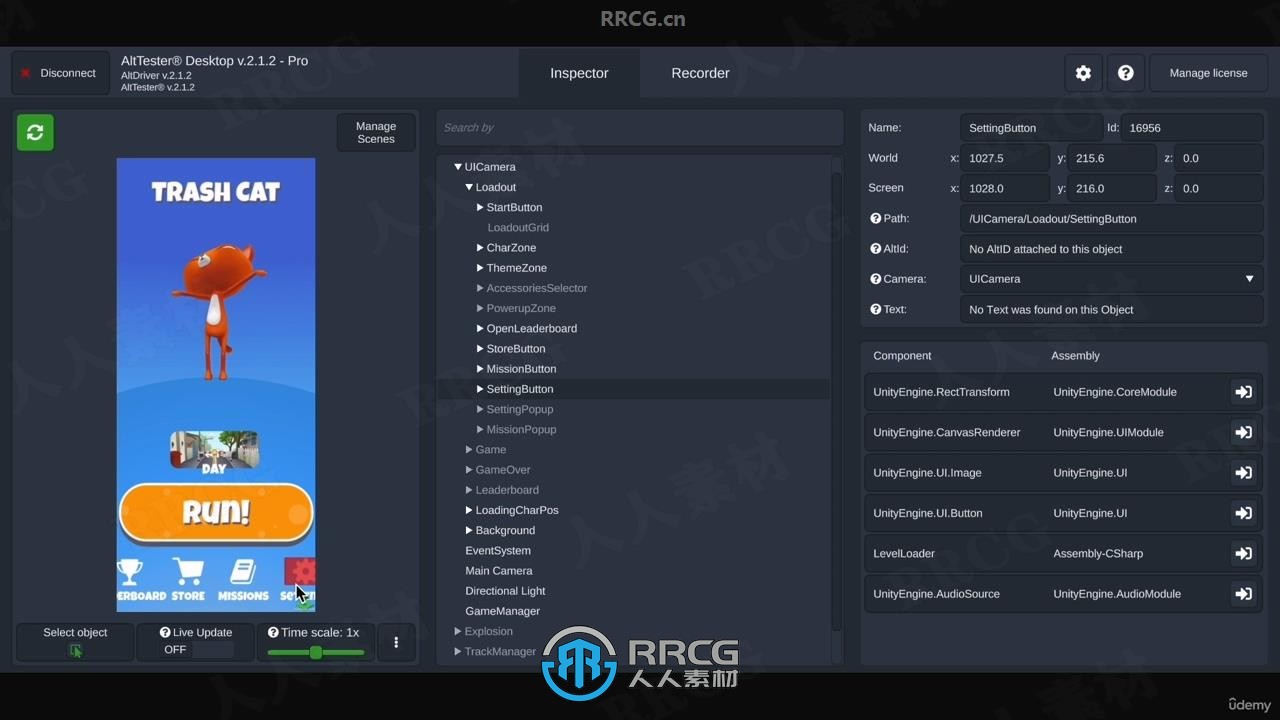Collapse the UICamera tree node

pyautogui.click(x=458, y=167)
